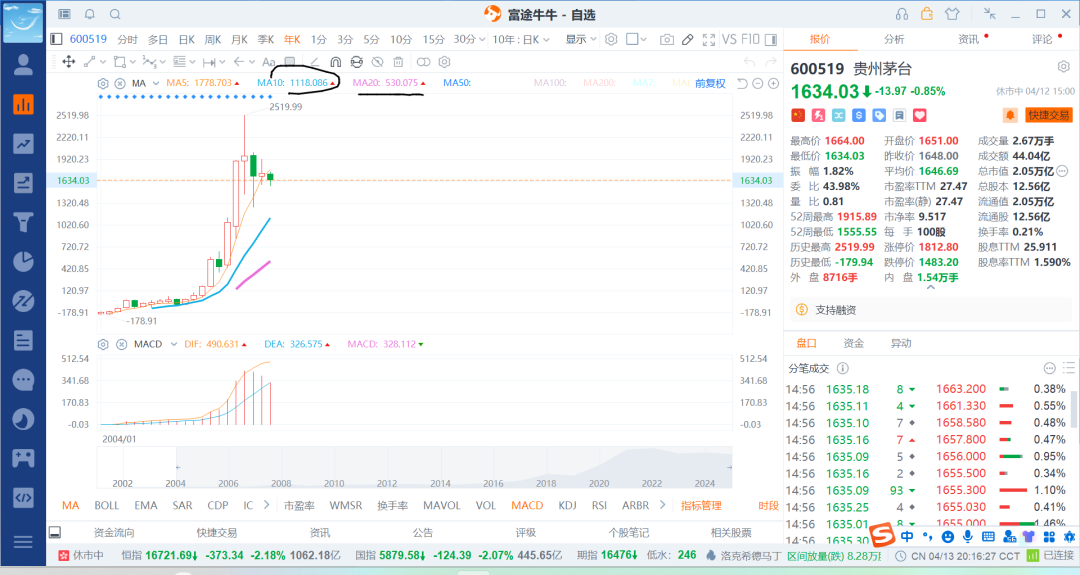1080x575 pixels.
Task: Enable the magnet snap drawing tool
Action: 335,62
